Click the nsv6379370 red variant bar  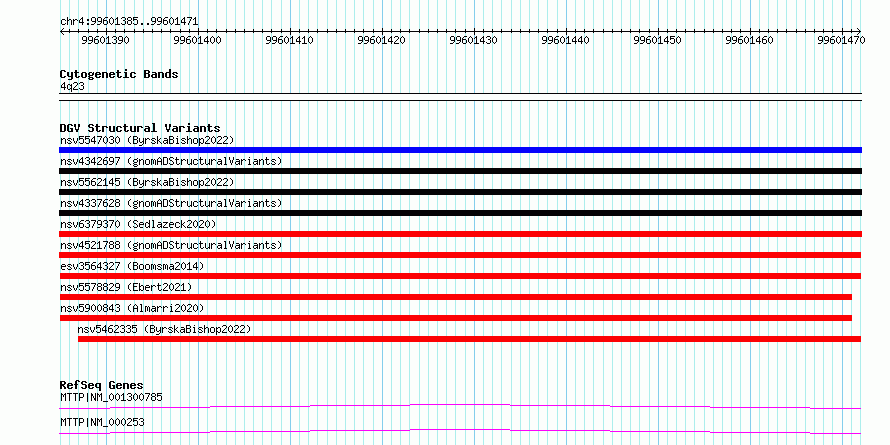click(460, 234)
